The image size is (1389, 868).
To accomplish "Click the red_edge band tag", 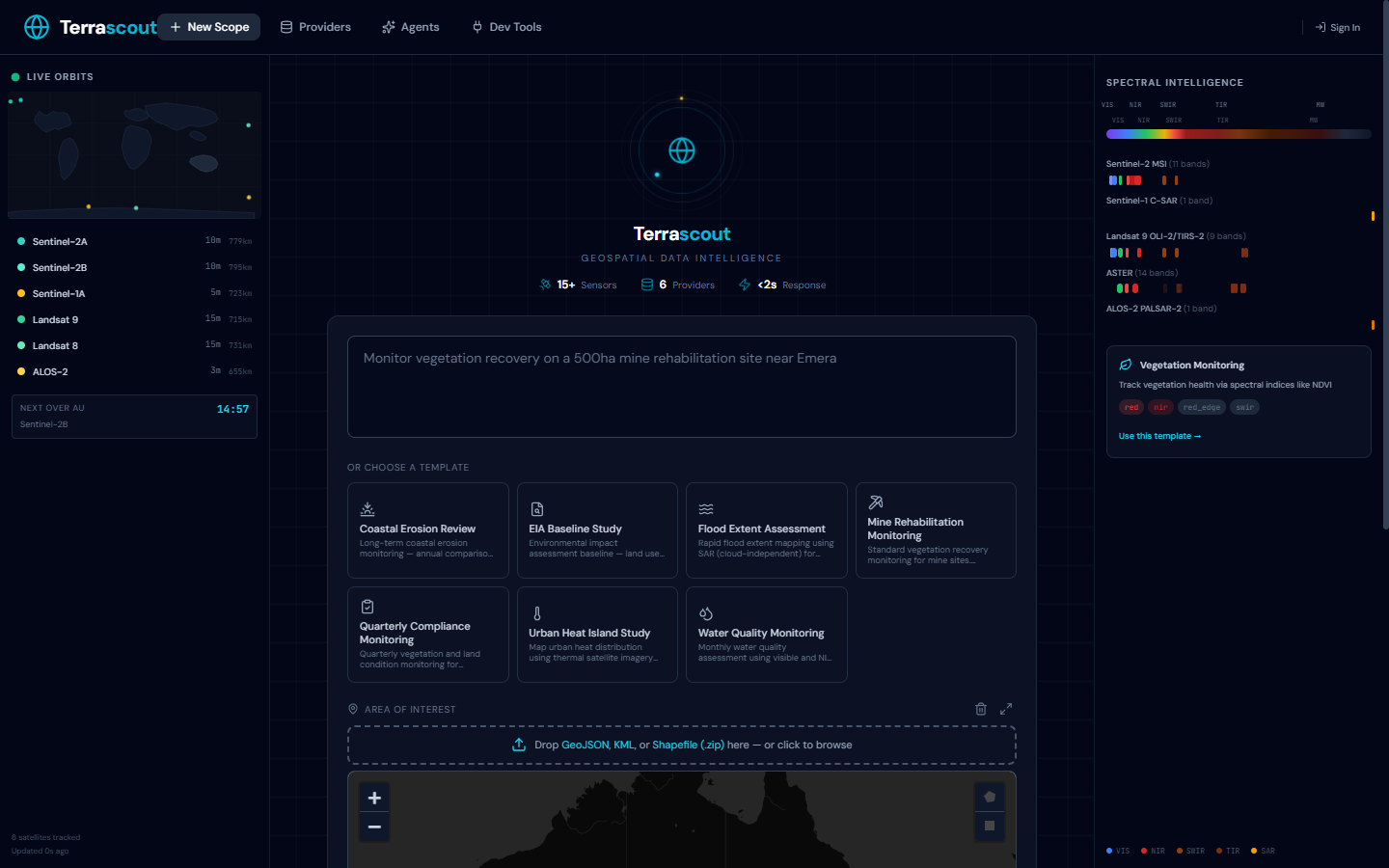I will [1202, 407].
